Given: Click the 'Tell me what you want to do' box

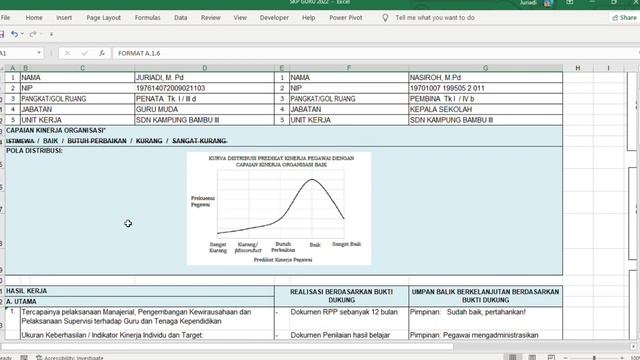Looking at the screenshot, I should tap(435, 18).
